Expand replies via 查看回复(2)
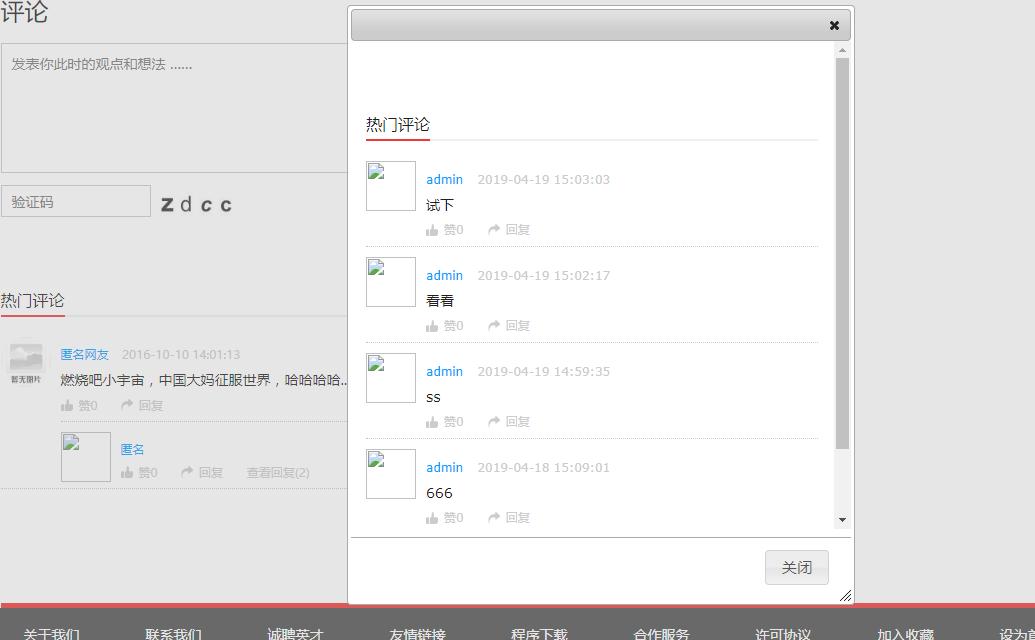 click(278, 472)
